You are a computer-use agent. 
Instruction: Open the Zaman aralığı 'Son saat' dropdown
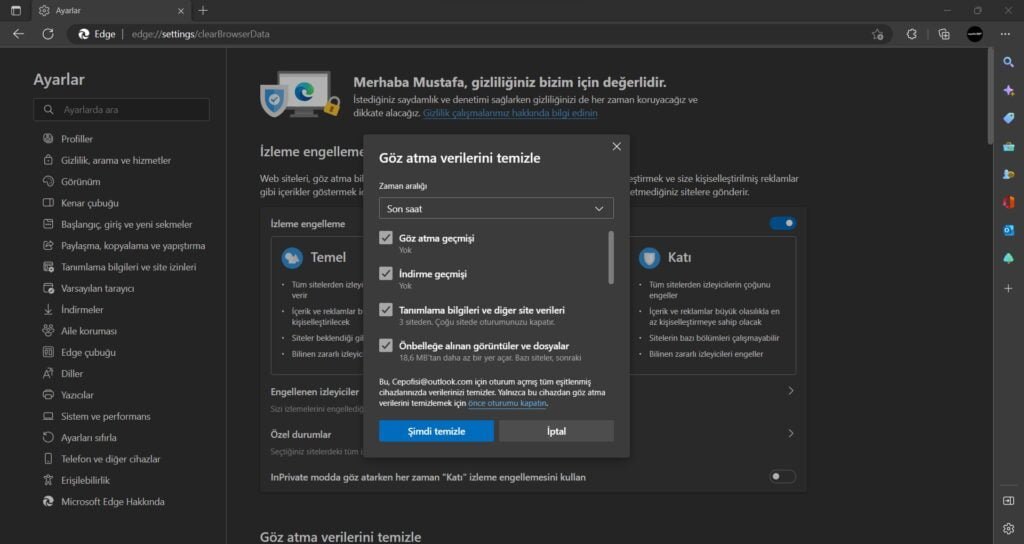496,208
